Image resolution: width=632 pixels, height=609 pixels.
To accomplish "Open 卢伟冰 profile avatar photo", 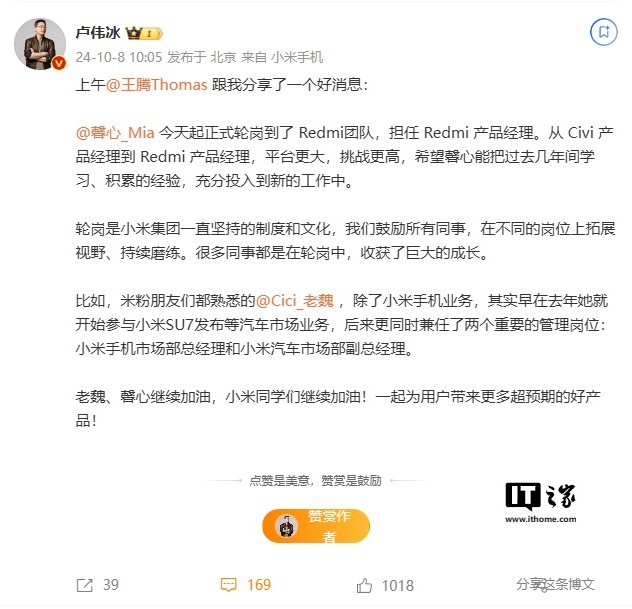I will pos(40,44).
